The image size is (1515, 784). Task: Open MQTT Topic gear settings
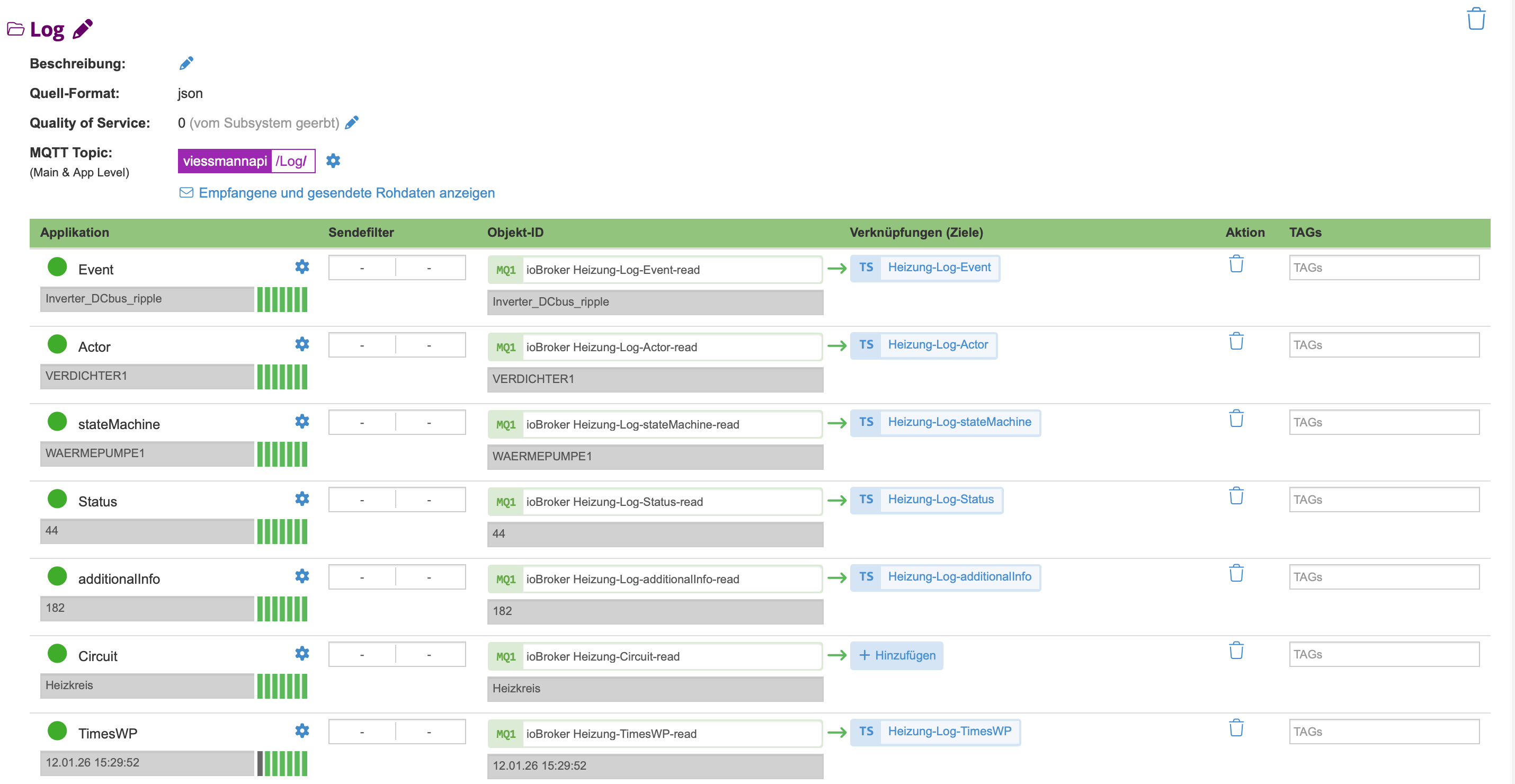[333, 161]
